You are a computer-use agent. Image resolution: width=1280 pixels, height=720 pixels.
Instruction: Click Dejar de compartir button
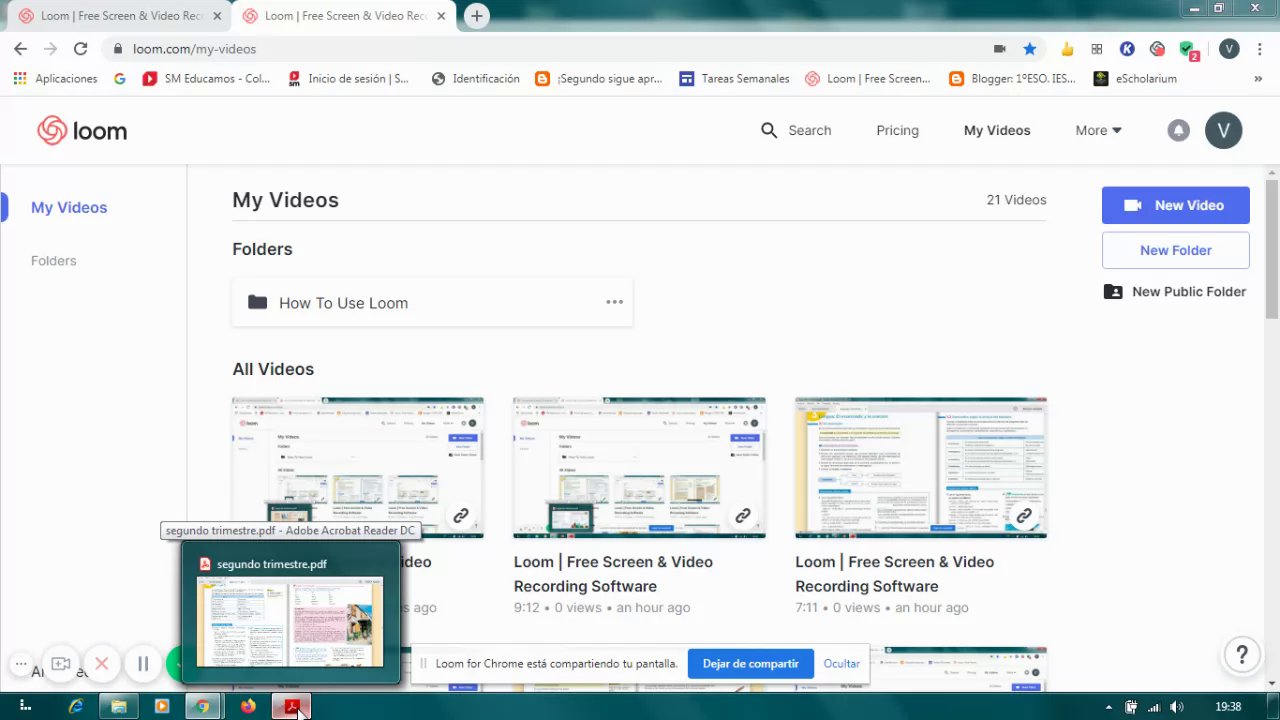pyautogui.click(x=750, y=663)
